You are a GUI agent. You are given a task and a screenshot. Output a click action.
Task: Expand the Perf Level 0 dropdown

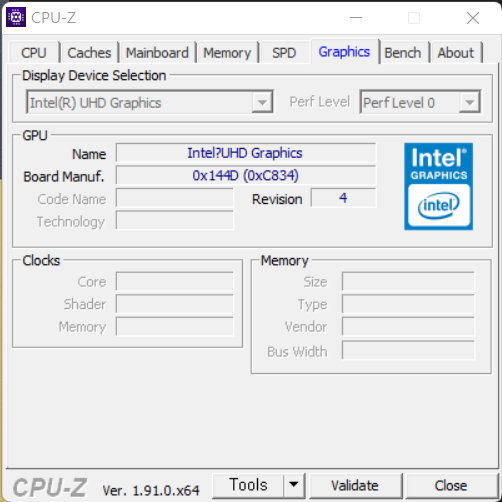[x=420, y=102]
